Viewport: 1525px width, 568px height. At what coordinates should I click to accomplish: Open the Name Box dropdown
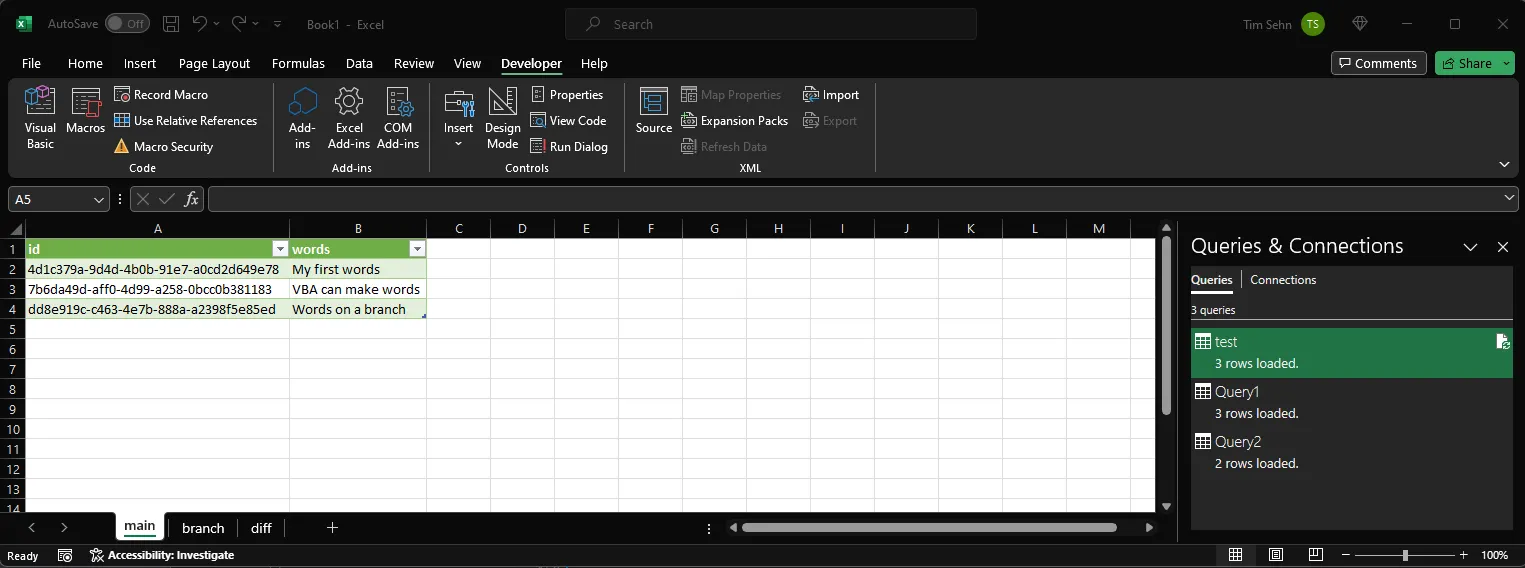99,200
